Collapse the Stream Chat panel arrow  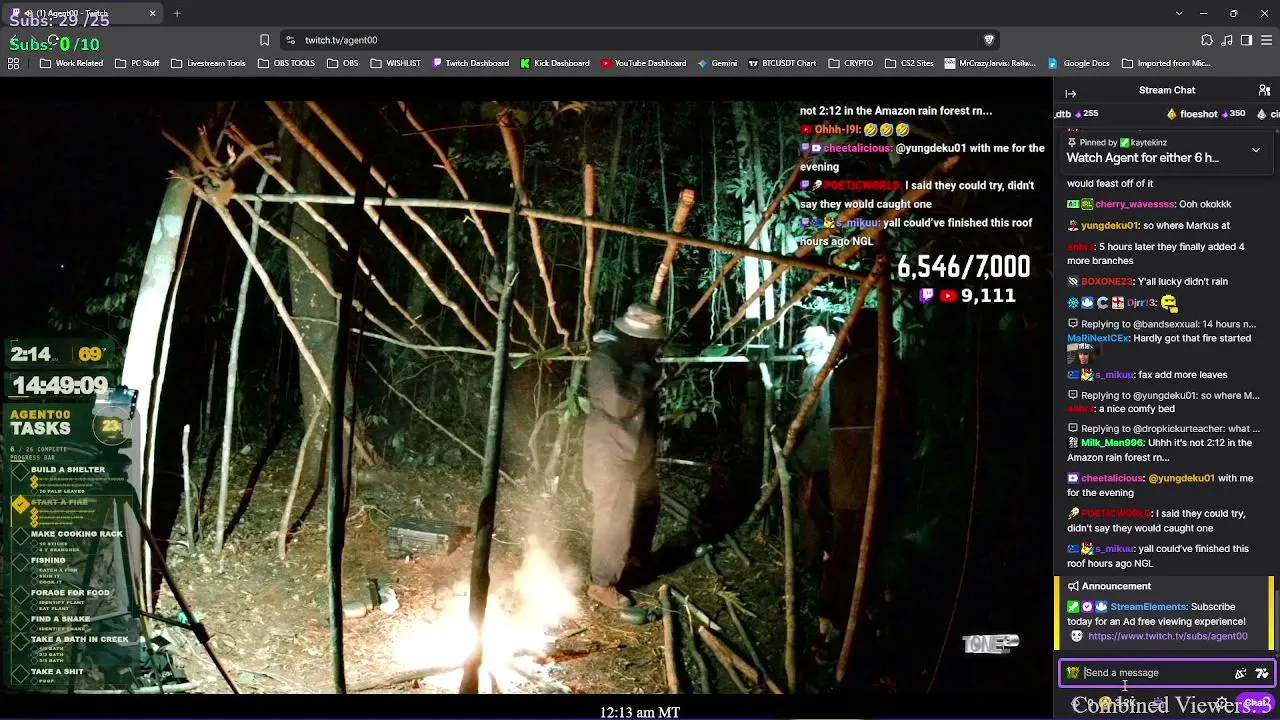tap(1070, 93)
